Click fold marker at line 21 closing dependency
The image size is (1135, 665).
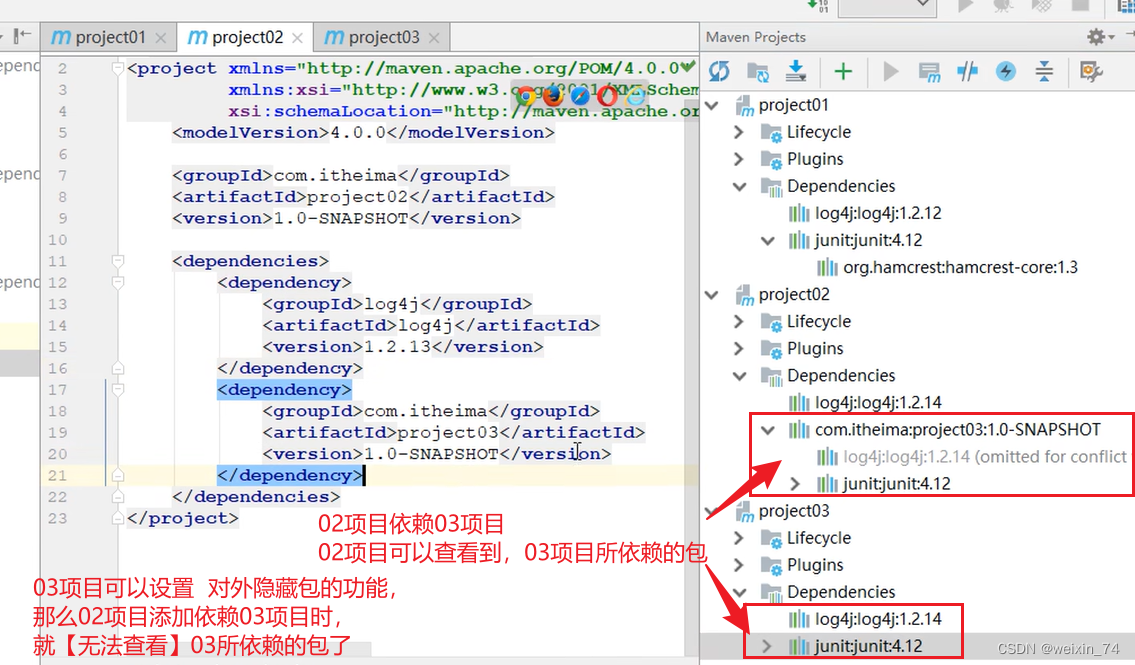click(x=117, y=475)
